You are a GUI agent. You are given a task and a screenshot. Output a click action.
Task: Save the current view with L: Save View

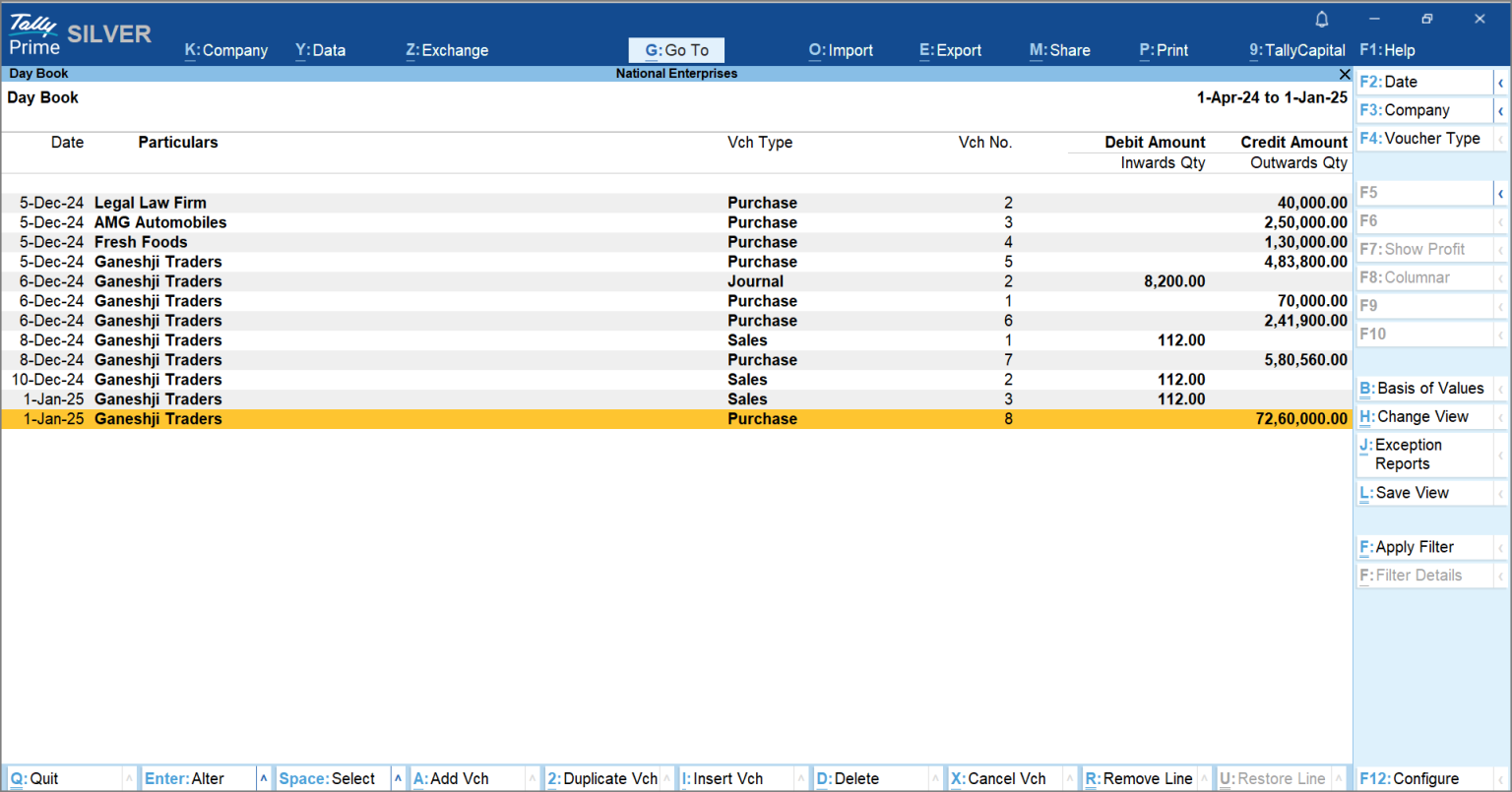tap(1404, 492)
